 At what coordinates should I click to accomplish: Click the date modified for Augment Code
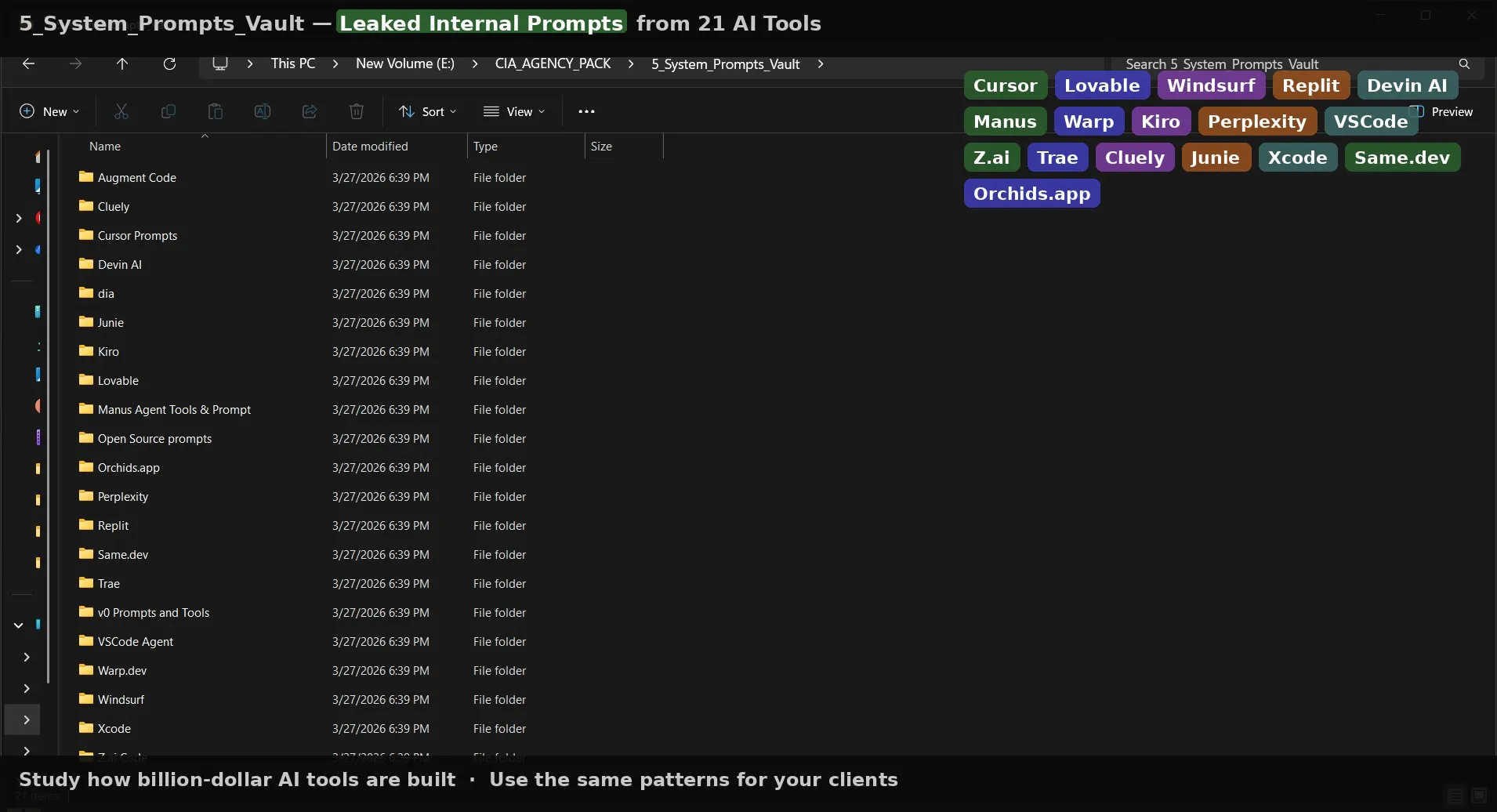point(381,178)
